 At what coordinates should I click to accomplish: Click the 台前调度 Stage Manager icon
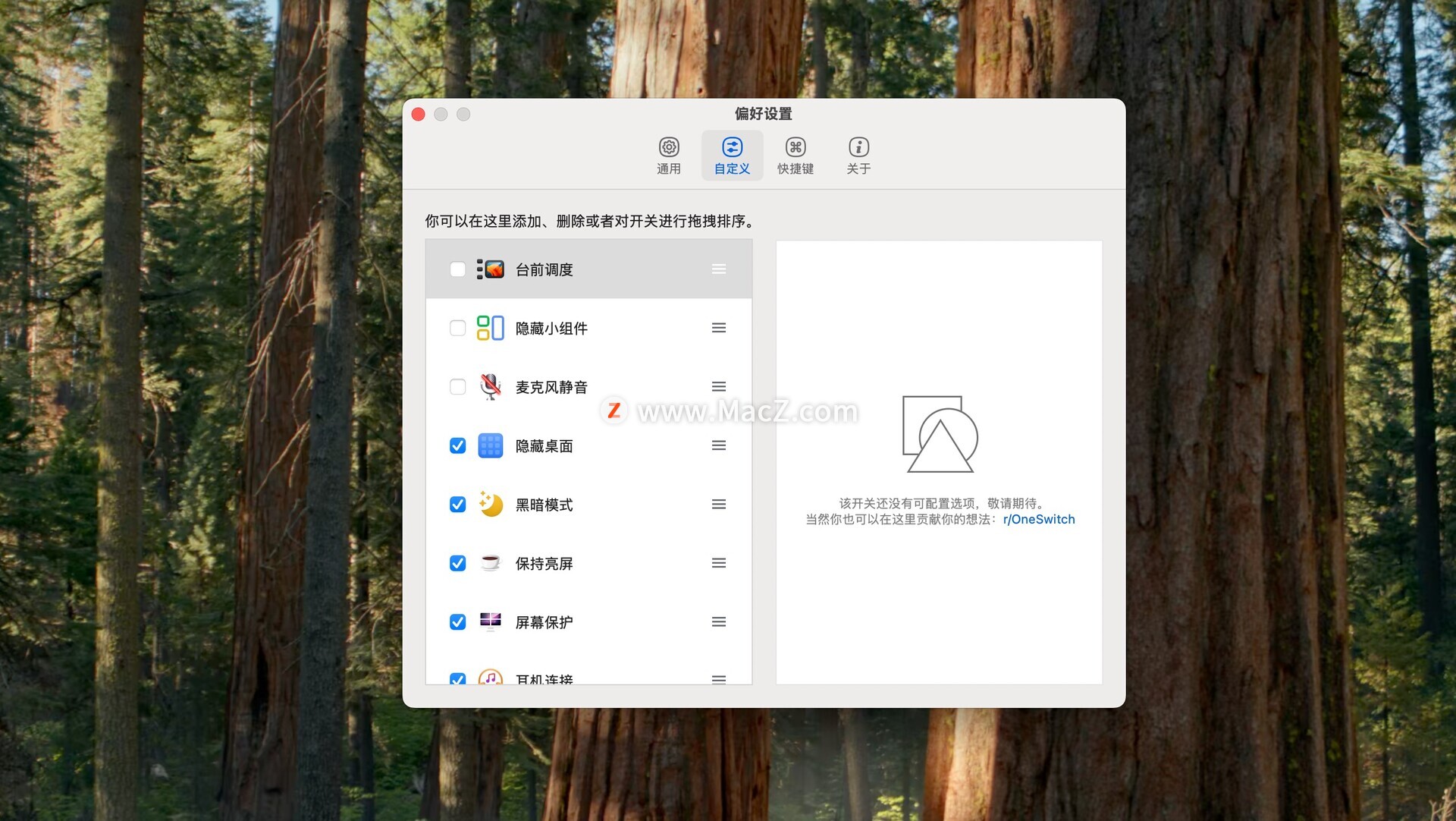tap(491, 269)
